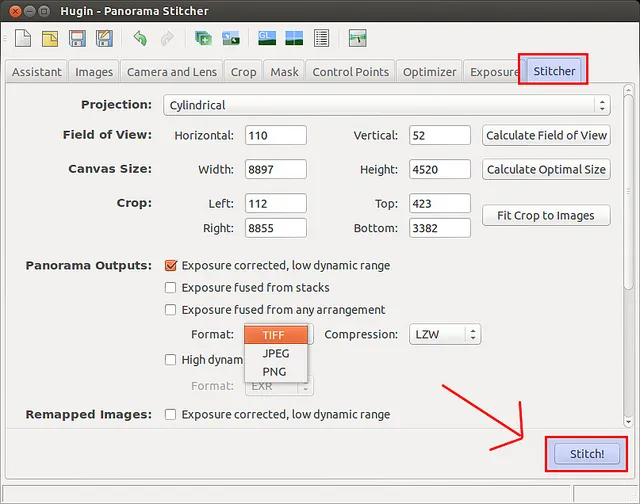Open the GL fast preview window
The height and width of the screenshot is (504, 640).
(x=267, y=39)
